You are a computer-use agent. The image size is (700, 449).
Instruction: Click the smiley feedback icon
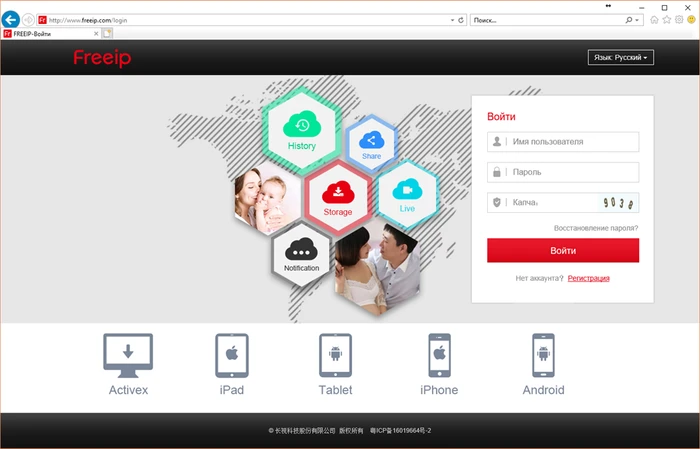(x=692, y=20)
